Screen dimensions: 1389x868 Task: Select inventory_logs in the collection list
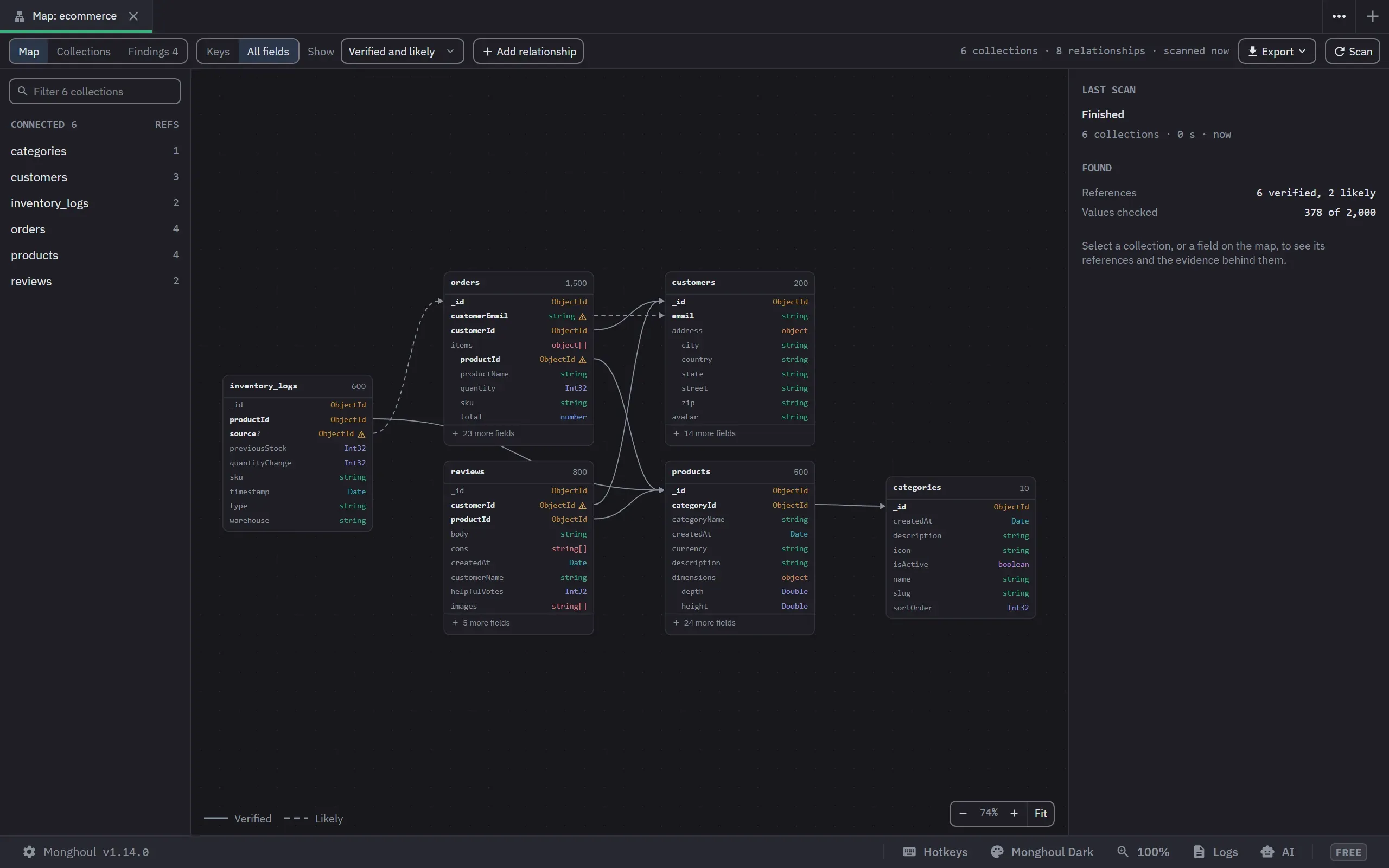coord(95,203)
